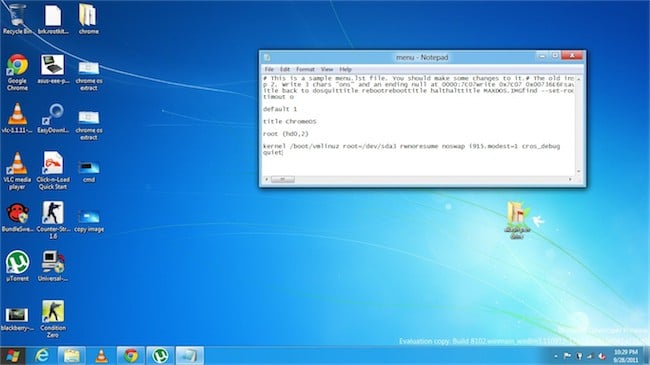The width and height of the screenshot is (650, 365).
Task: Select the VLC media player shortcut
Action: 17,171
